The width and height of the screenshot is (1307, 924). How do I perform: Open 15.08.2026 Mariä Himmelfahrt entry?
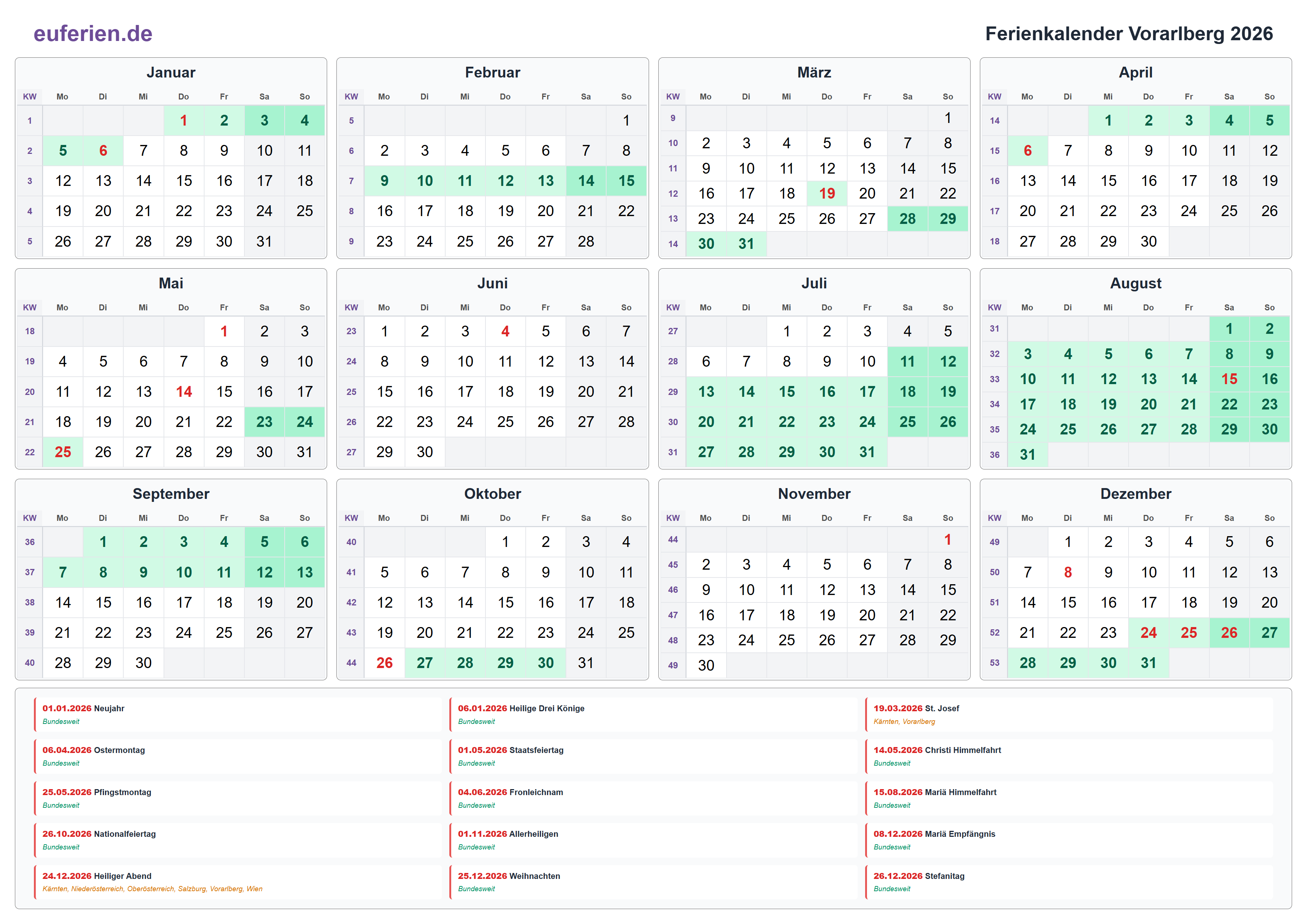point(1069,798)
